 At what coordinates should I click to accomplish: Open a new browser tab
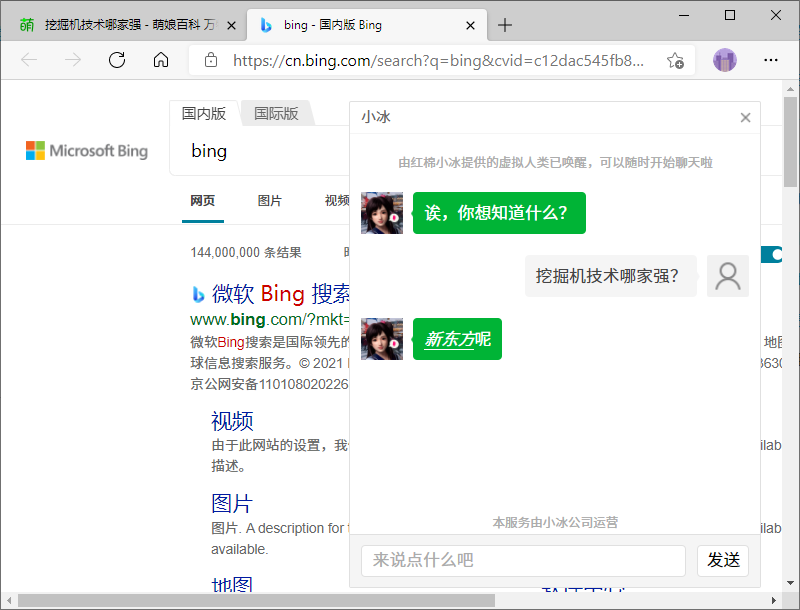505,25
